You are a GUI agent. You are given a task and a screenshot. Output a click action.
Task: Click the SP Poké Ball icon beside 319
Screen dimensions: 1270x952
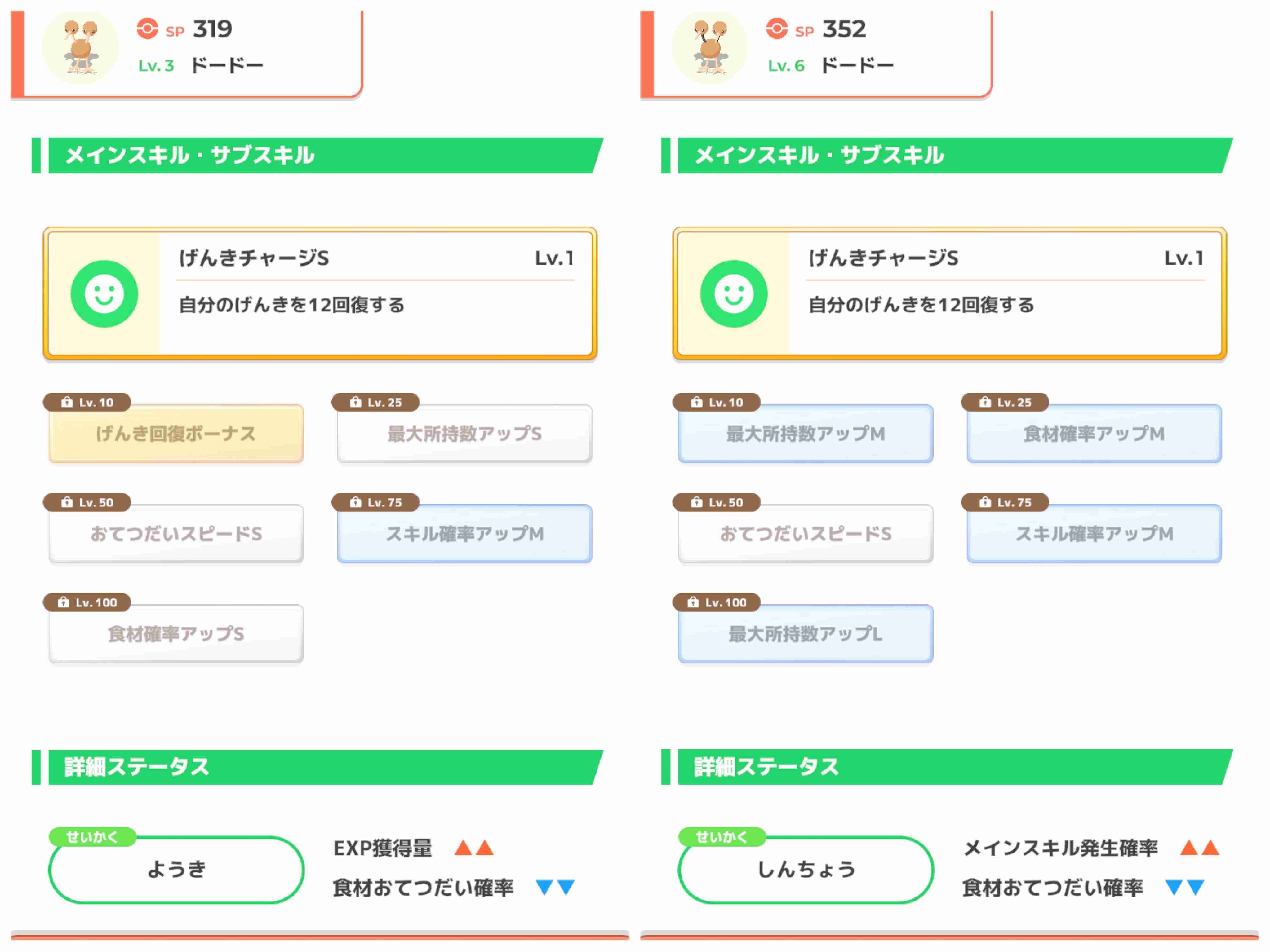(x=147, y=29)
